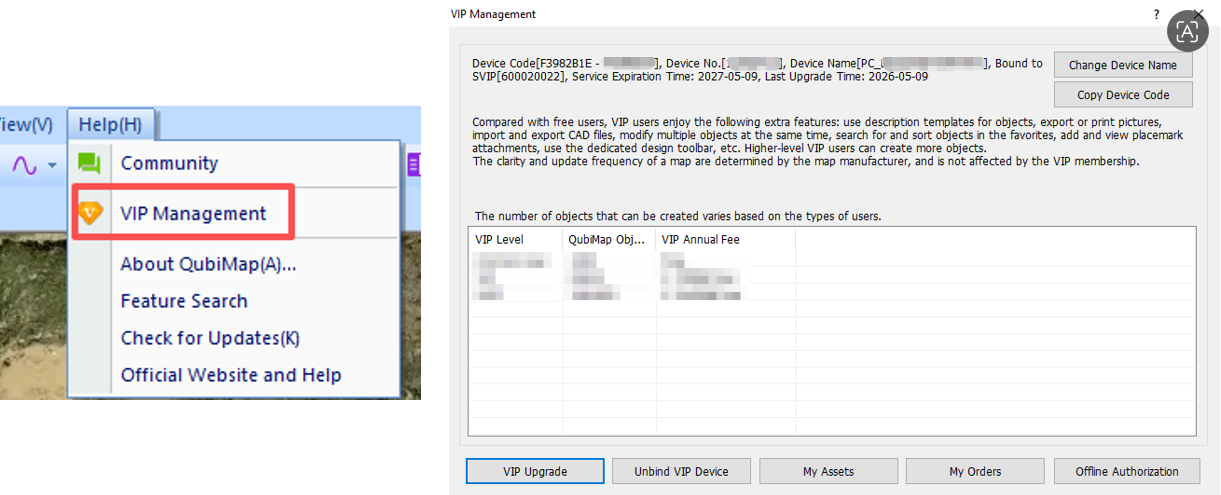Open the View(V) menu

tap(26, 124)
